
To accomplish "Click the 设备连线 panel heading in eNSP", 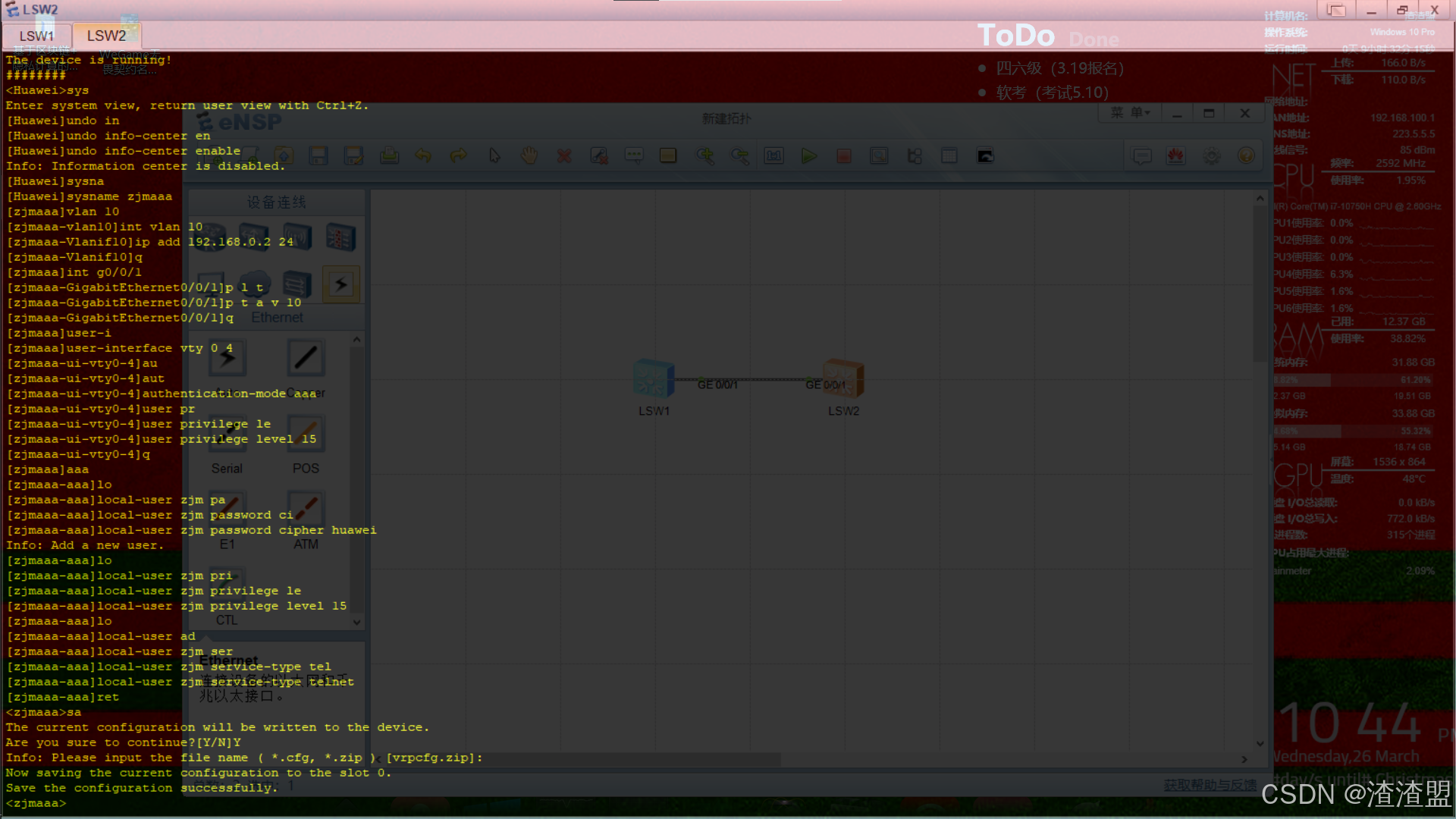I will coord(276,202).
